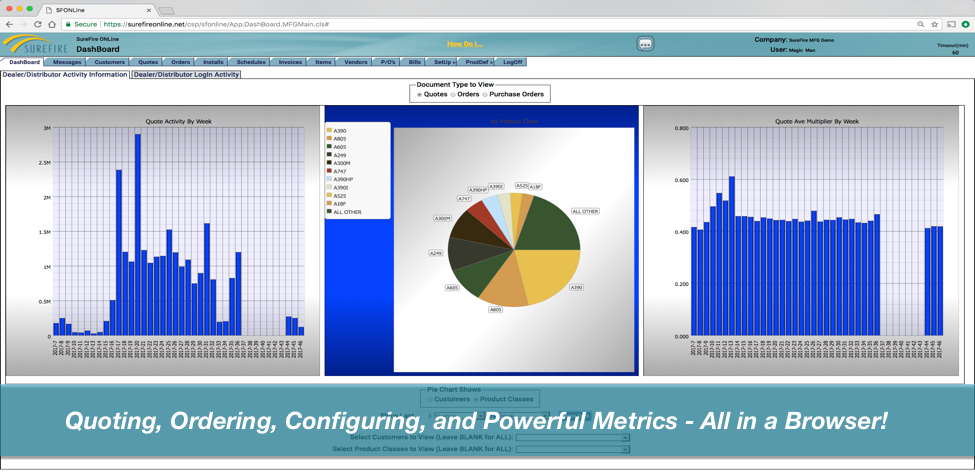Click the A390 legend color swatch
Screen dimensions: 975x475
coord(329,131)
